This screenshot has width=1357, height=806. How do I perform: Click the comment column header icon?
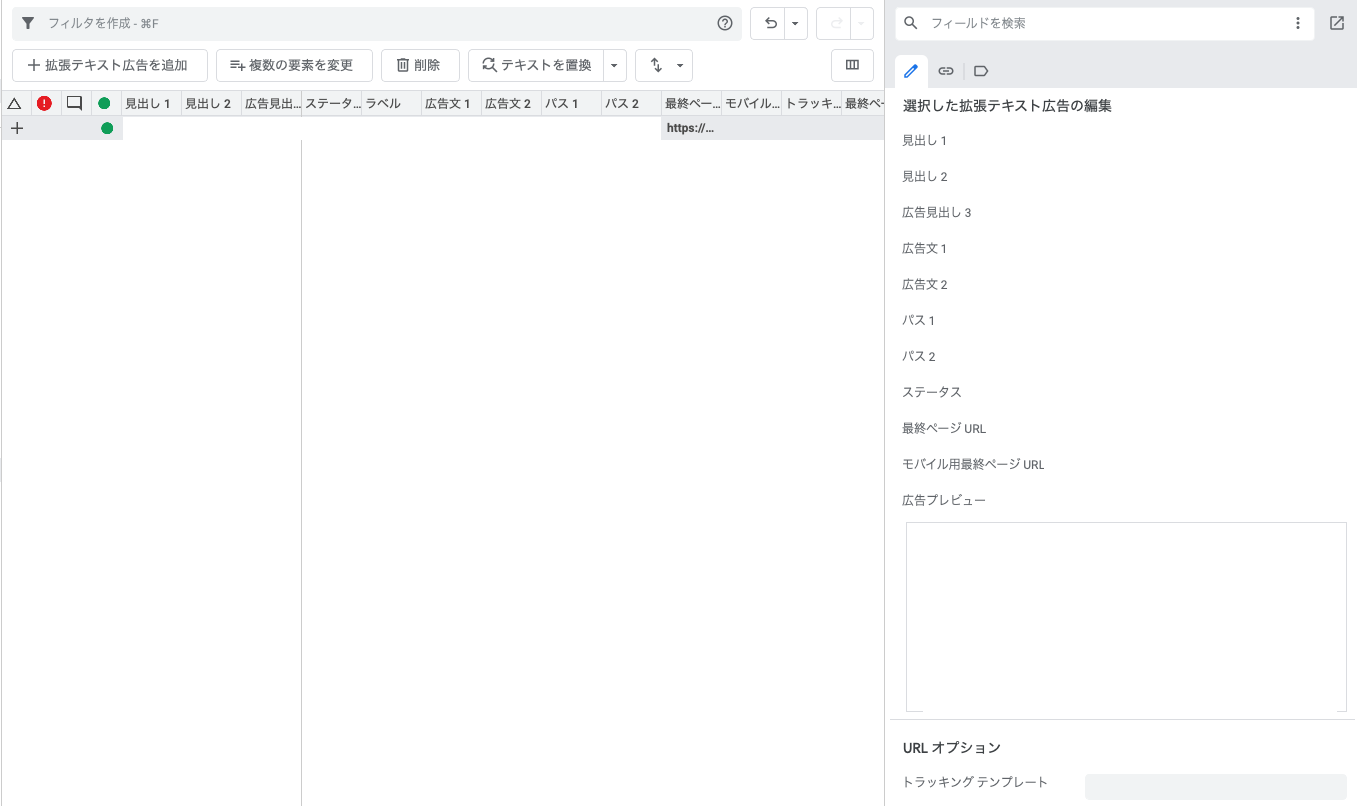(x=74, y=103)
